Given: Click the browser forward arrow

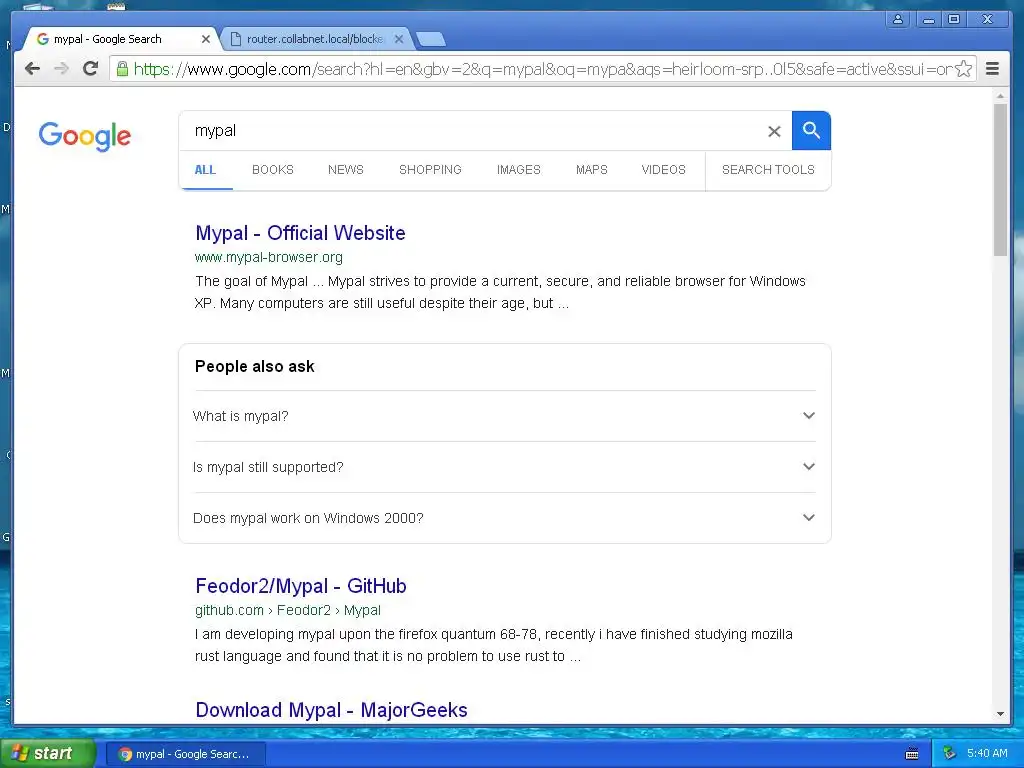Looking at the screenshot, I should pos(61,69).
